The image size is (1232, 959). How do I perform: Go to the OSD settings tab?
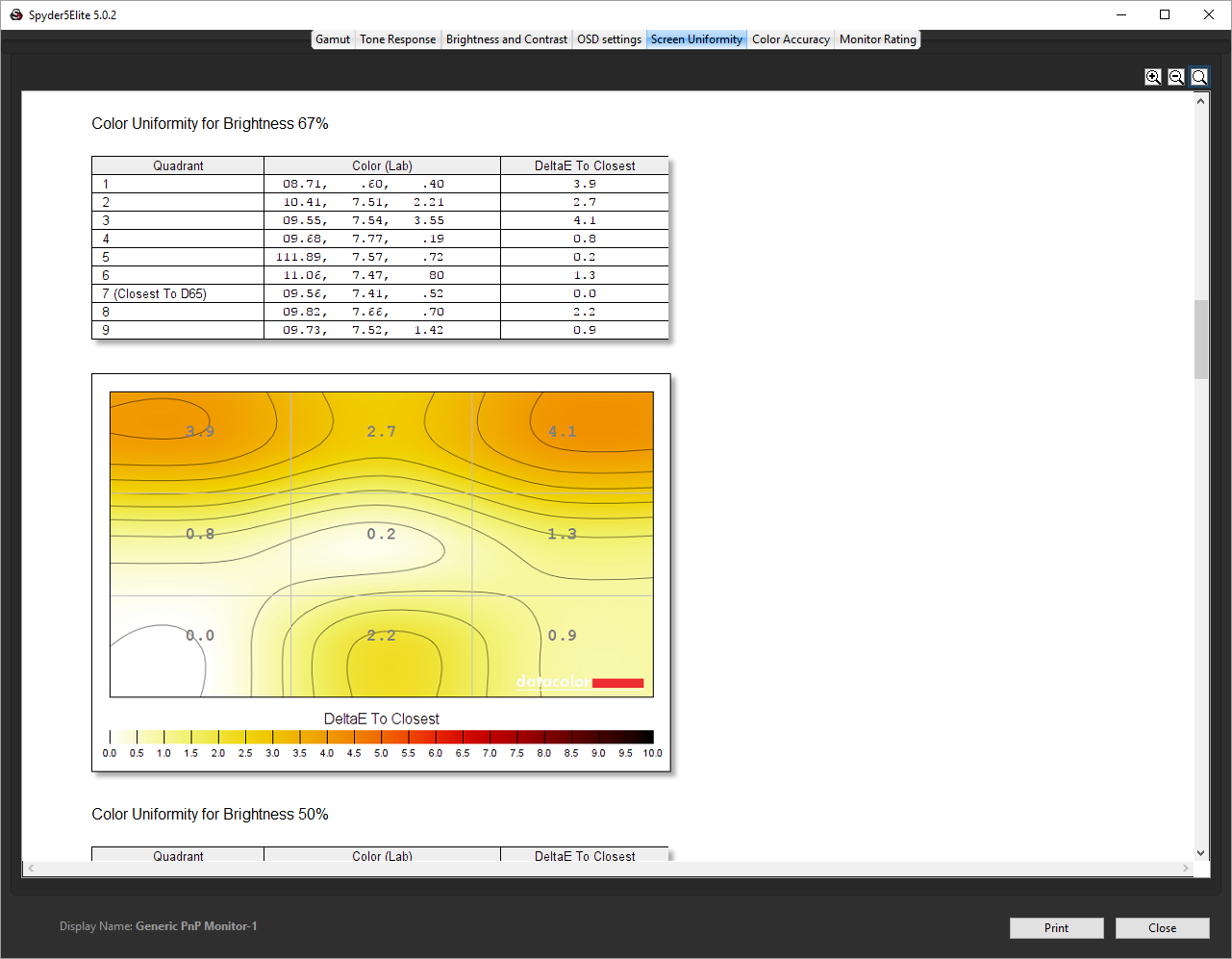609,39
